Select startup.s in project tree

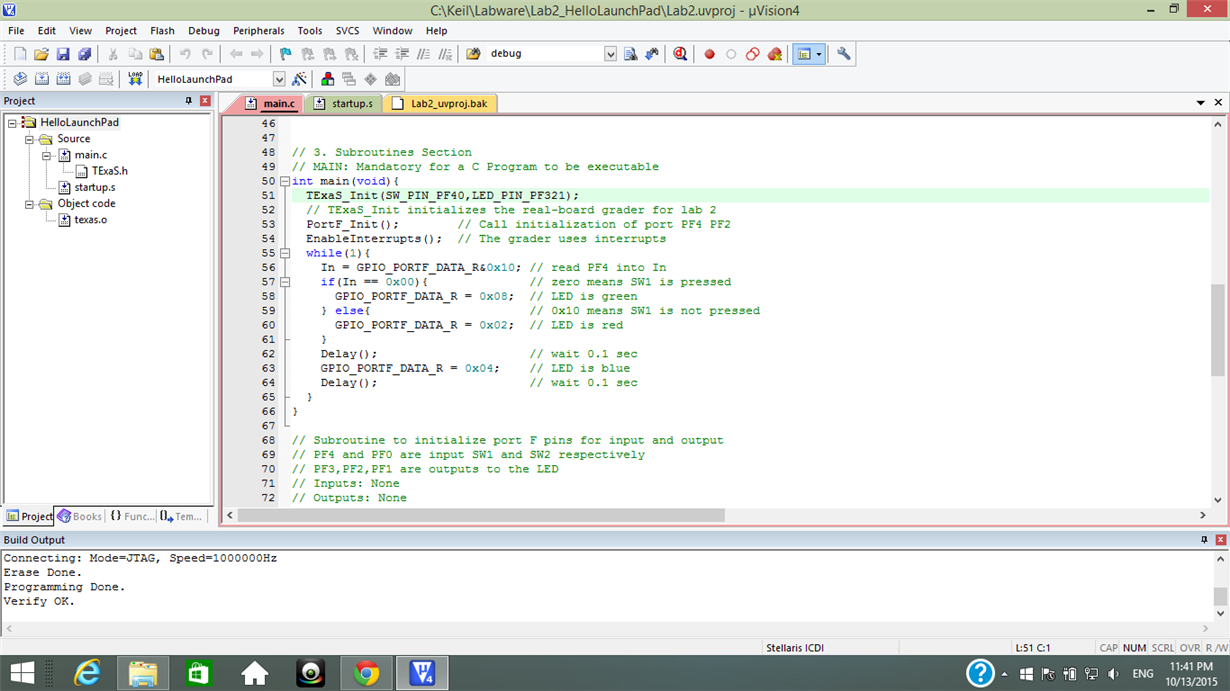tap(94, 187)
